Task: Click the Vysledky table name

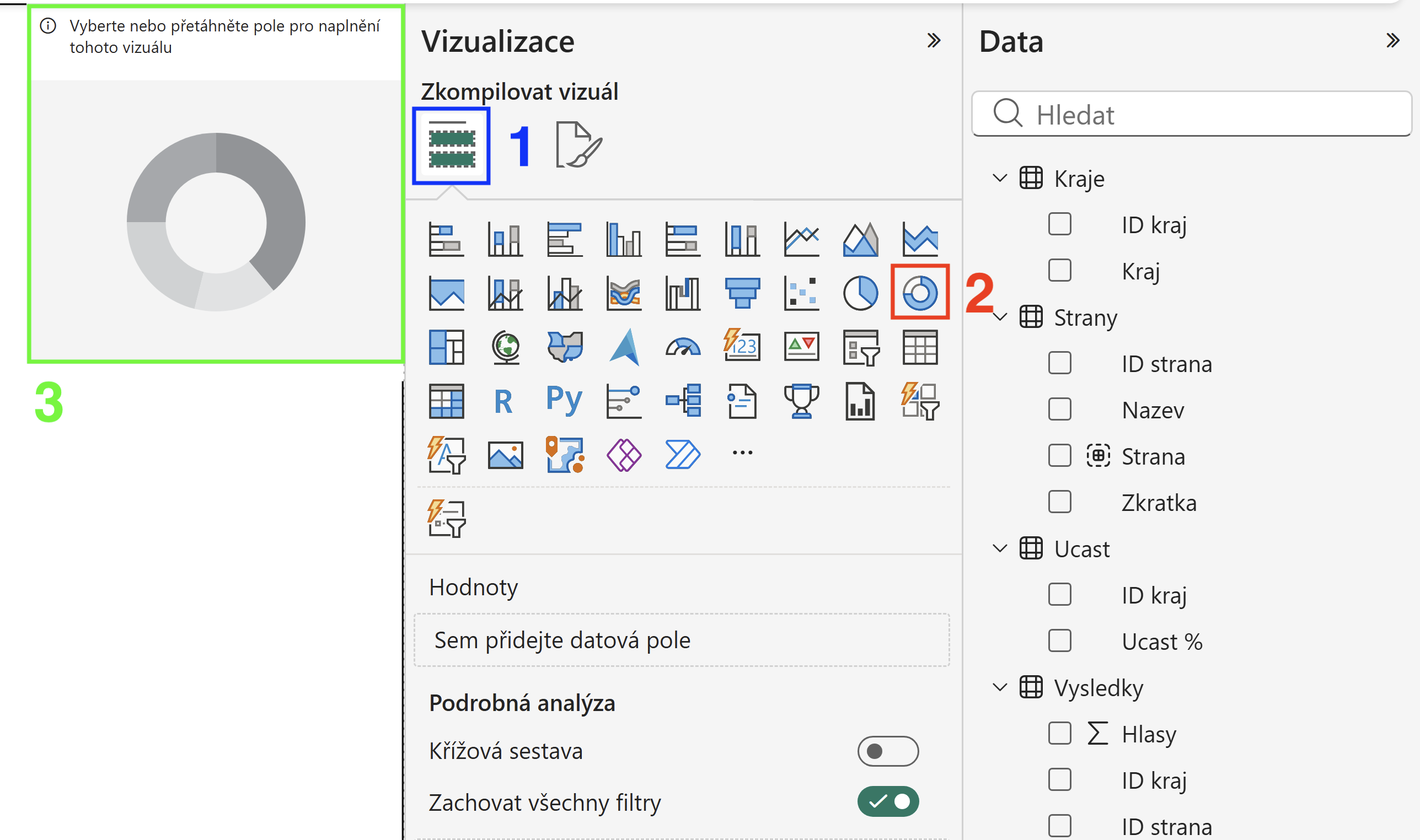Action: [1098, 688]
